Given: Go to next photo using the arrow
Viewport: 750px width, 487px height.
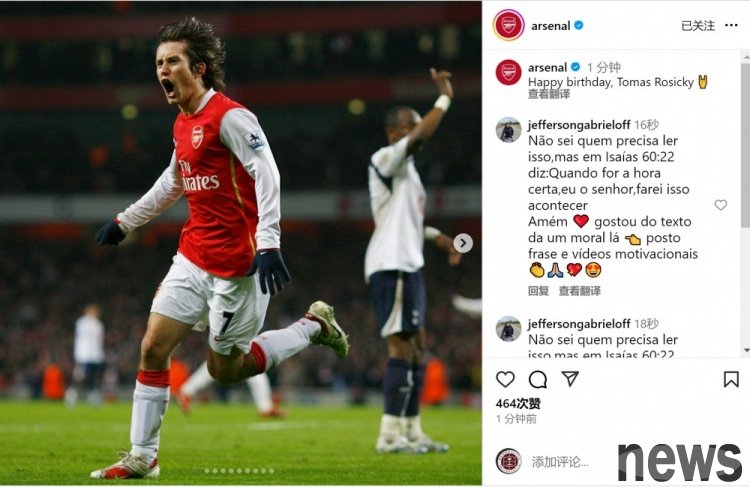Looking at the screenshot, I should pos(463,243).
